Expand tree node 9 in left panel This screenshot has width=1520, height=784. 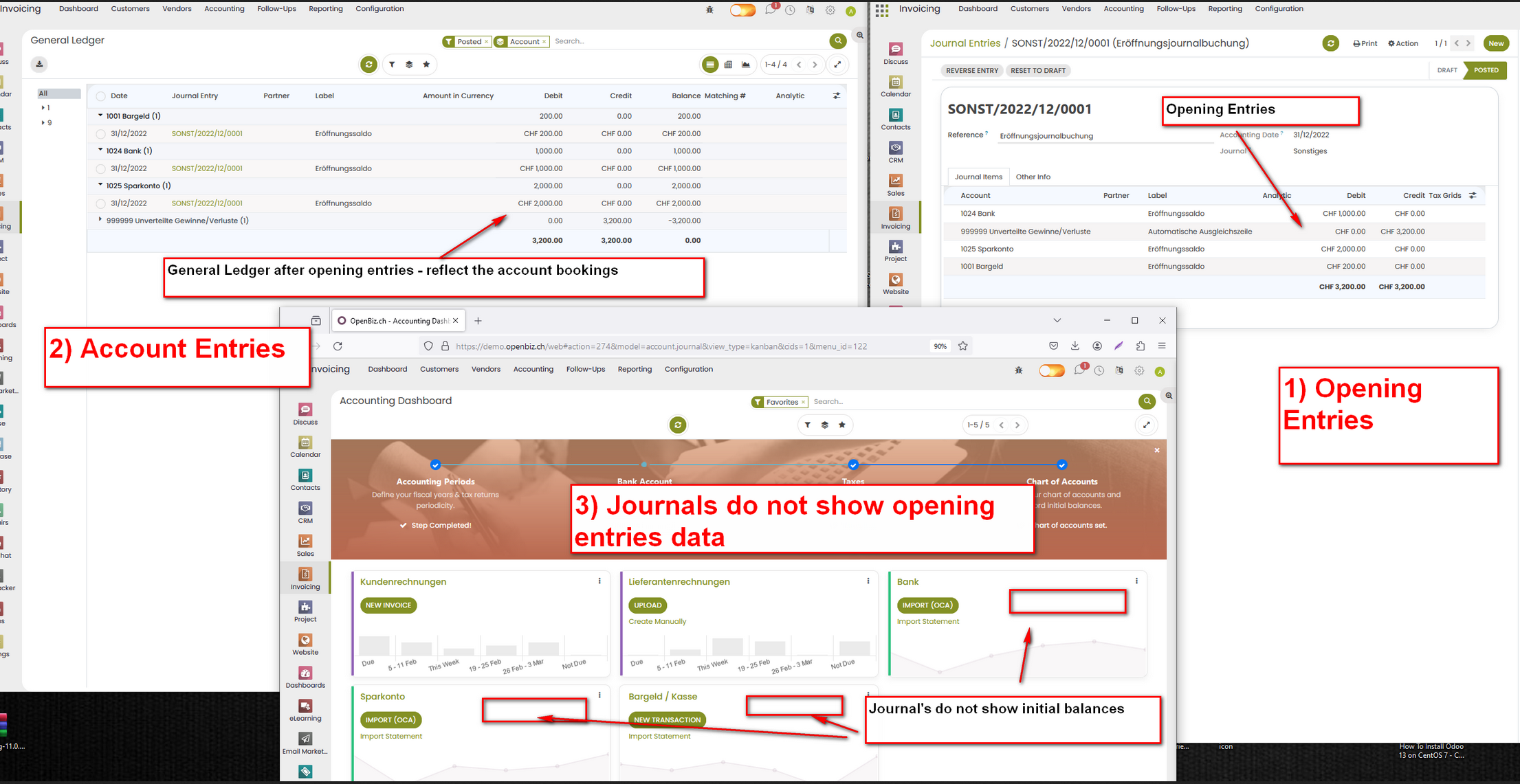(x=43, y=123)
